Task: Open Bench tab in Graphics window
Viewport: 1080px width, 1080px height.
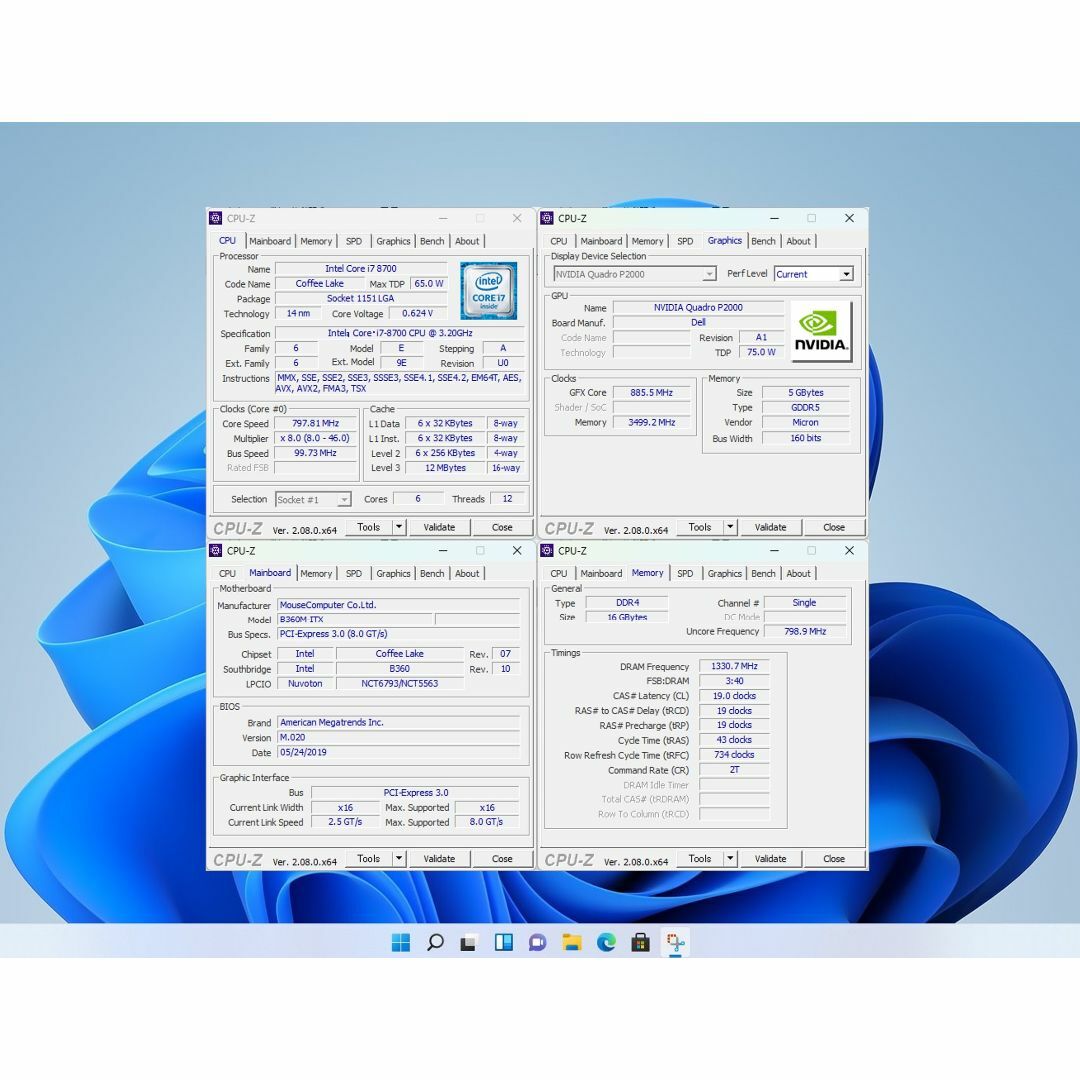Action: pos(763,241)
